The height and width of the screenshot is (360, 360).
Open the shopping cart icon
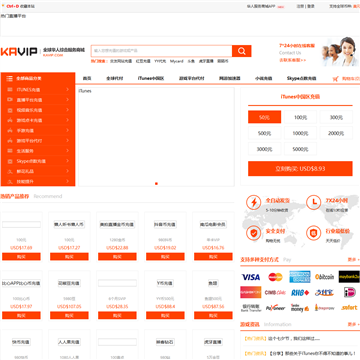(x=335, y=79)
